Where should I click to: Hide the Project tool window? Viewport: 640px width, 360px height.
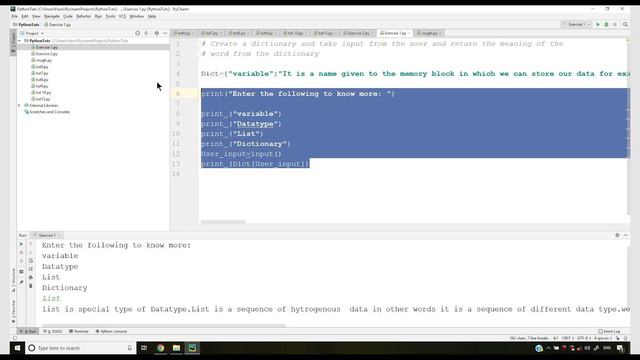click(x=165, y=33)
